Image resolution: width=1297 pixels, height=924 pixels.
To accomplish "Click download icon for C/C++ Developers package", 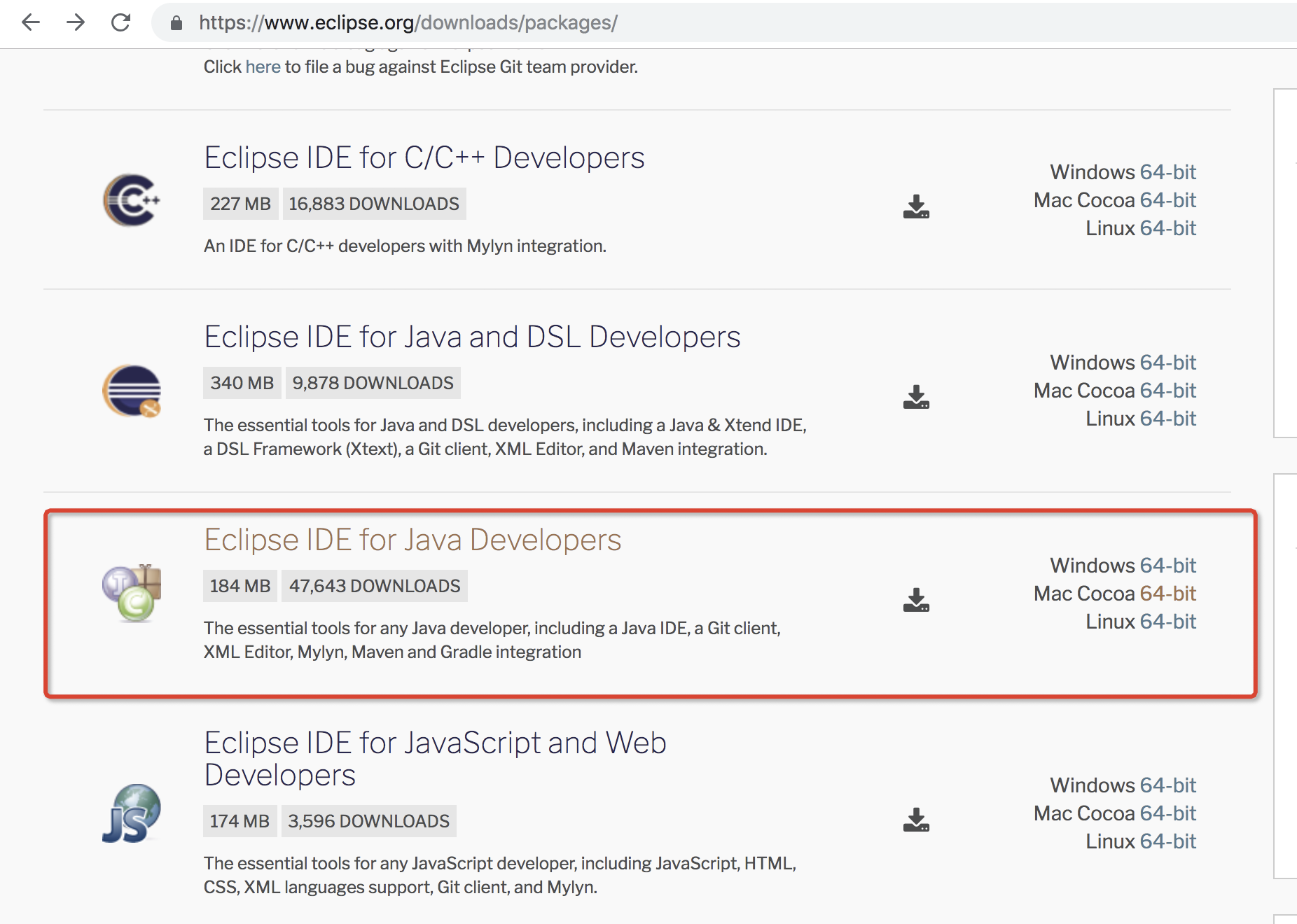I will pyautogui.click(x=916, y=207).
